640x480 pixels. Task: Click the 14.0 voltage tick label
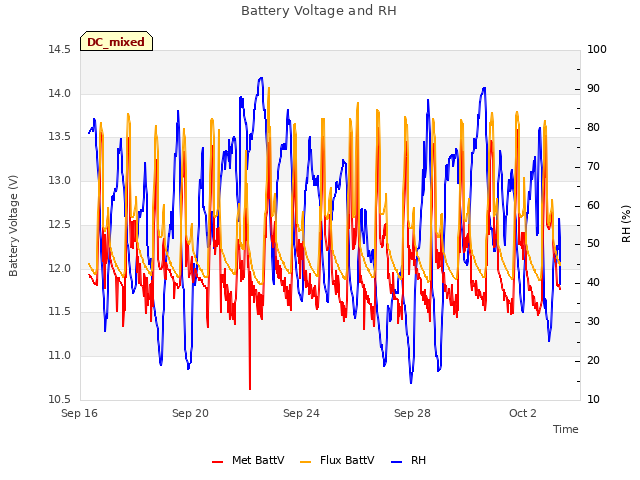60,93
